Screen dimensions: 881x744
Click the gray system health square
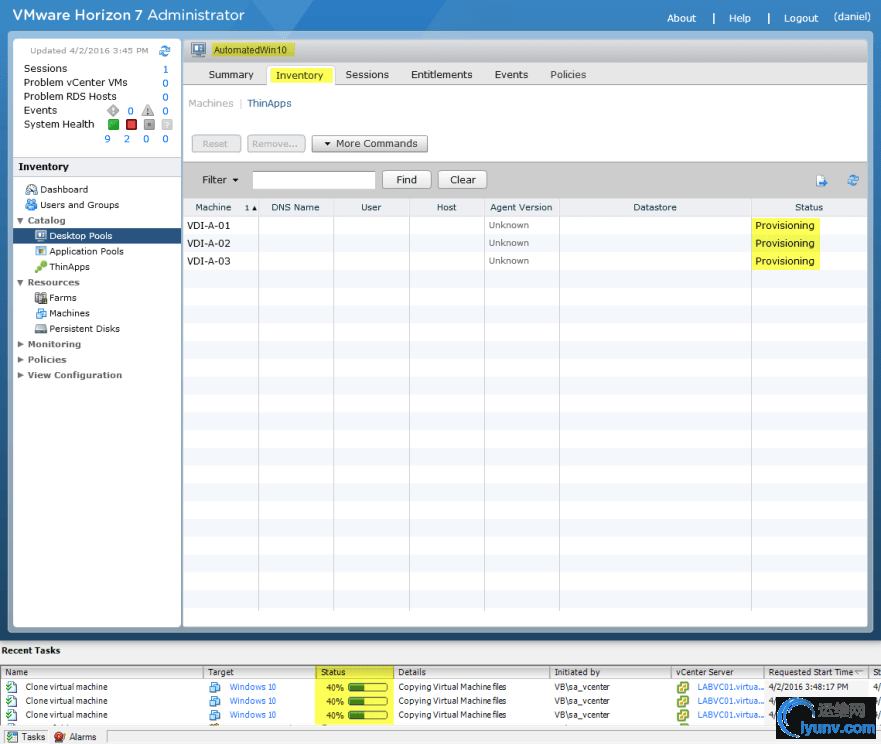(x=149, y=124)
